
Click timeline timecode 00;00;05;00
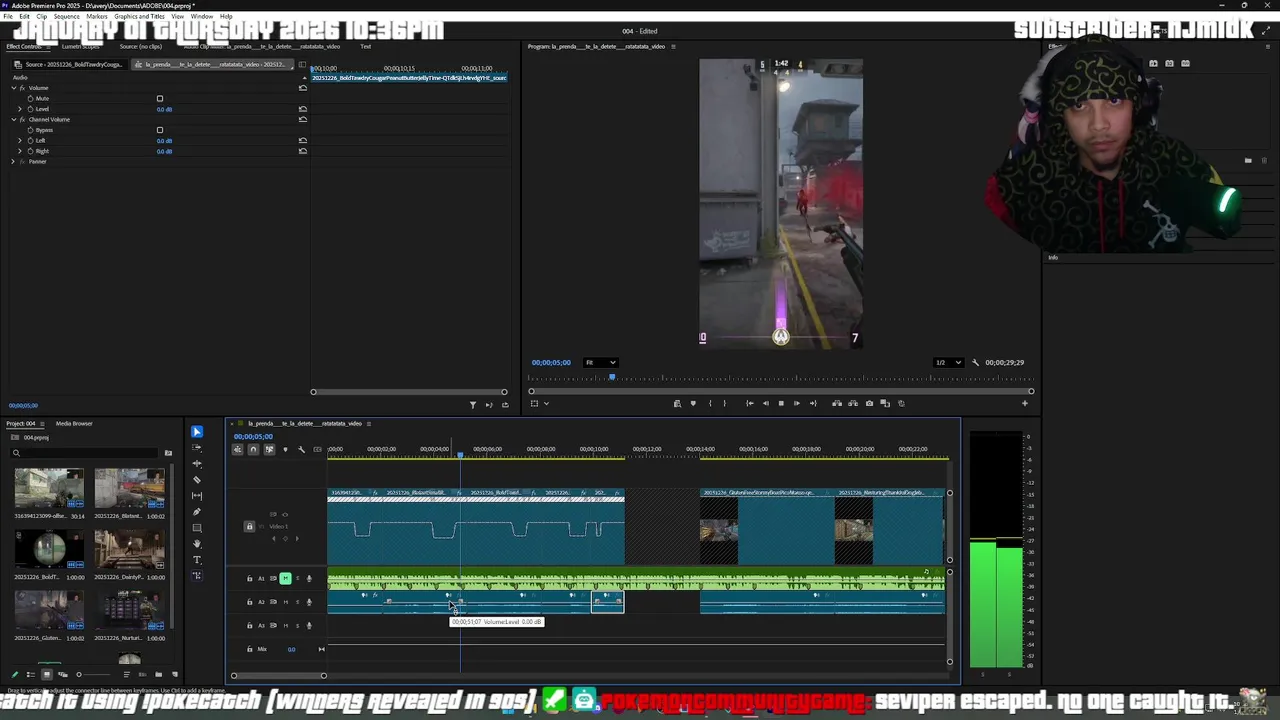[x=253, y=437]
